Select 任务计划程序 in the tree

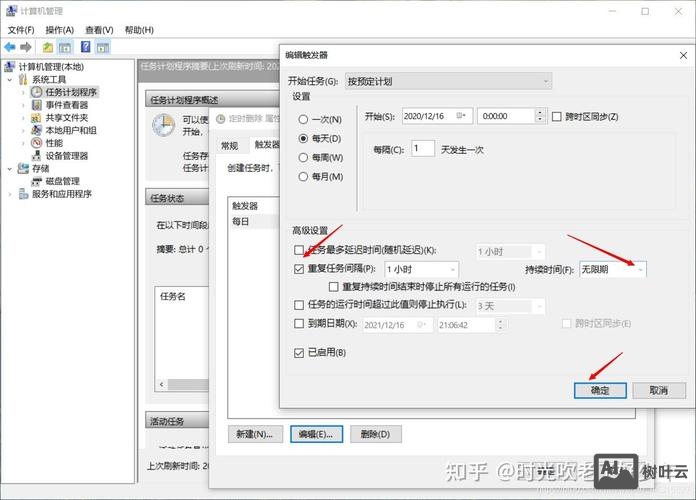[71, 92]
